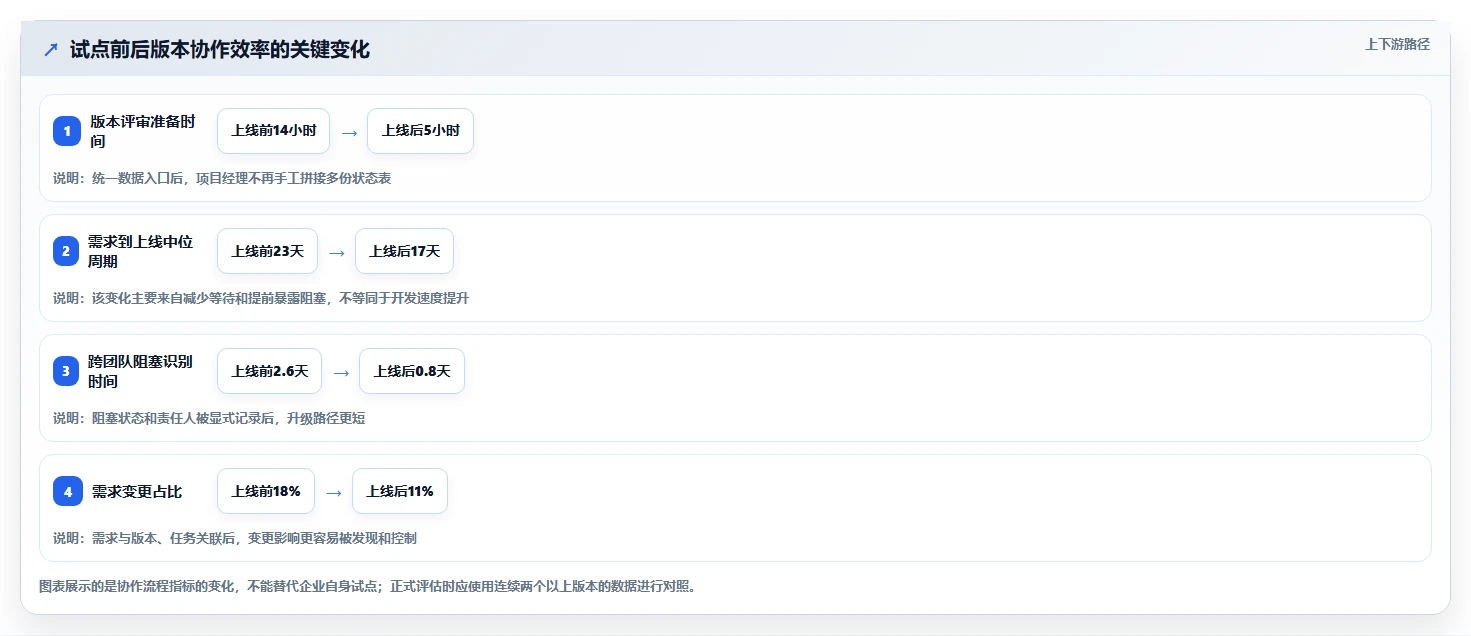Click the 上线前23天 value pill
This screenshot has height=636, width=1471.
coord(267,251)
